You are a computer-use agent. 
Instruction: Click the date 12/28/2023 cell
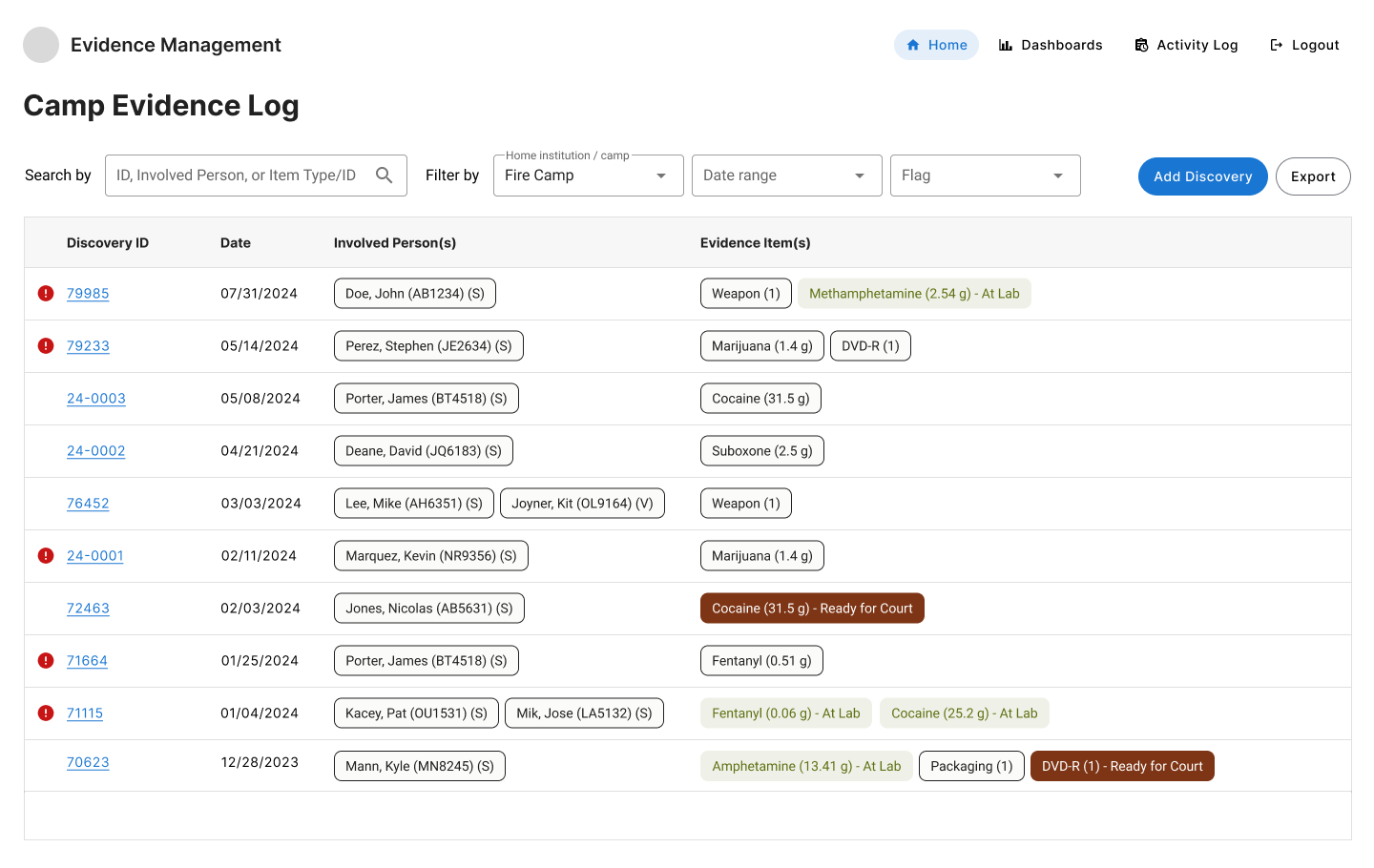[x=260, y=763]
